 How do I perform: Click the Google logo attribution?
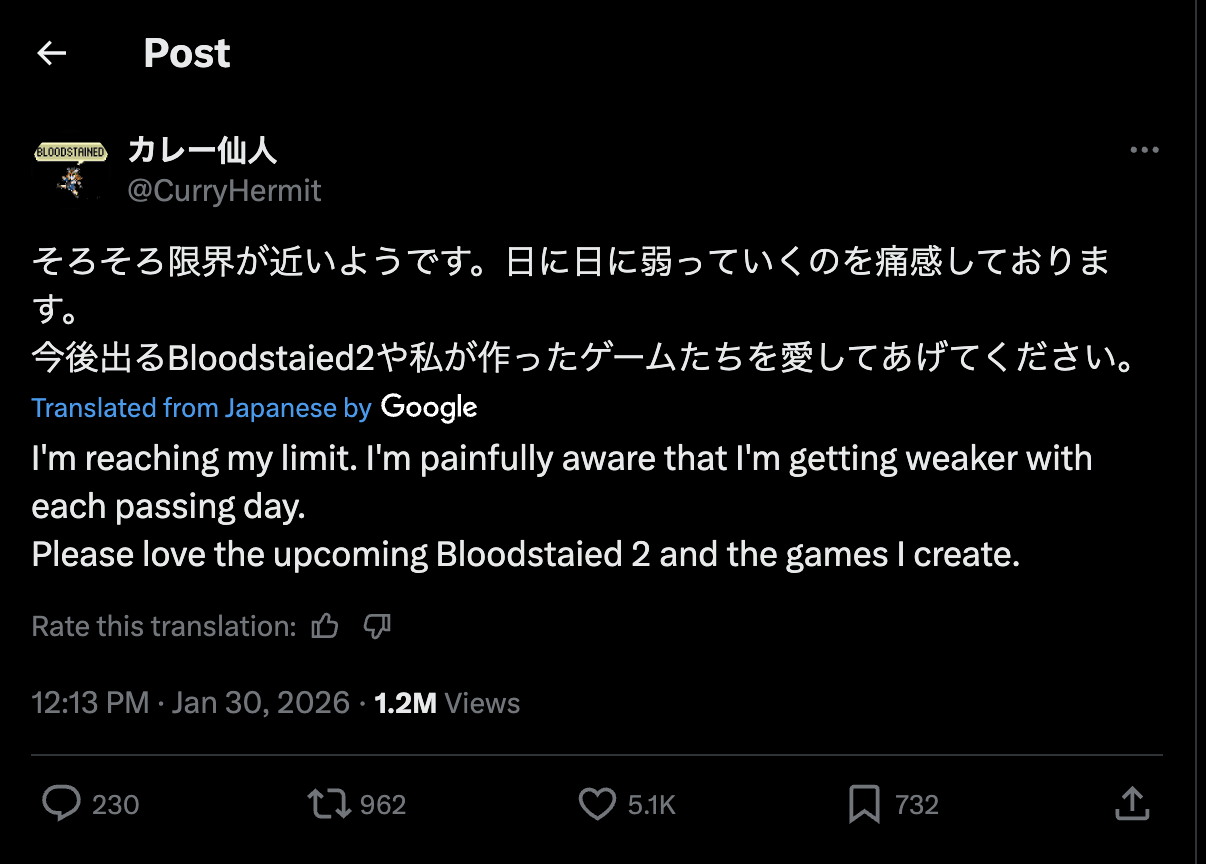pyautogui.click(x=428, y=407)
